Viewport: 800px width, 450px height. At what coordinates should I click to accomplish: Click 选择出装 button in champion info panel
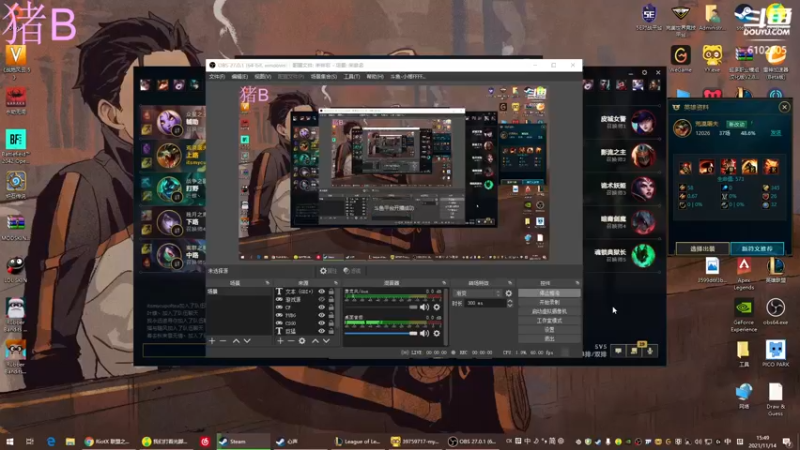tap(702, 248)
